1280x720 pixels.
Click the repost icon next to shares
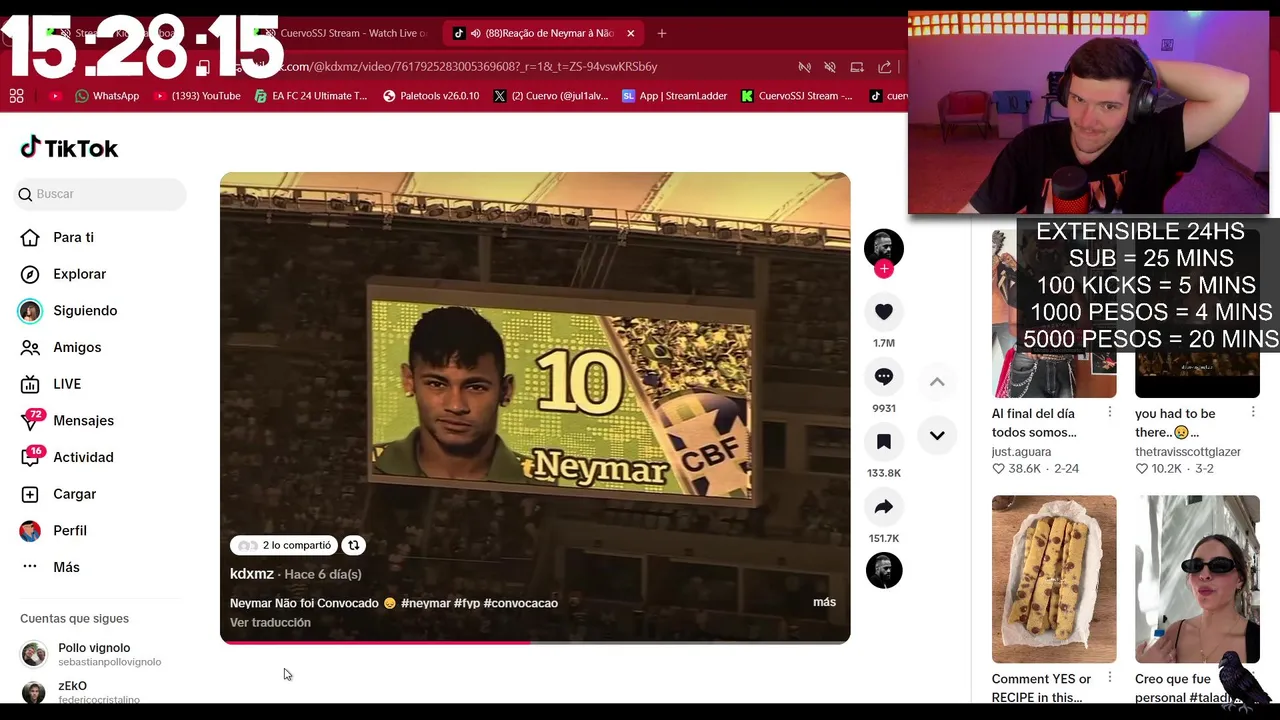(x=353, y=545)
